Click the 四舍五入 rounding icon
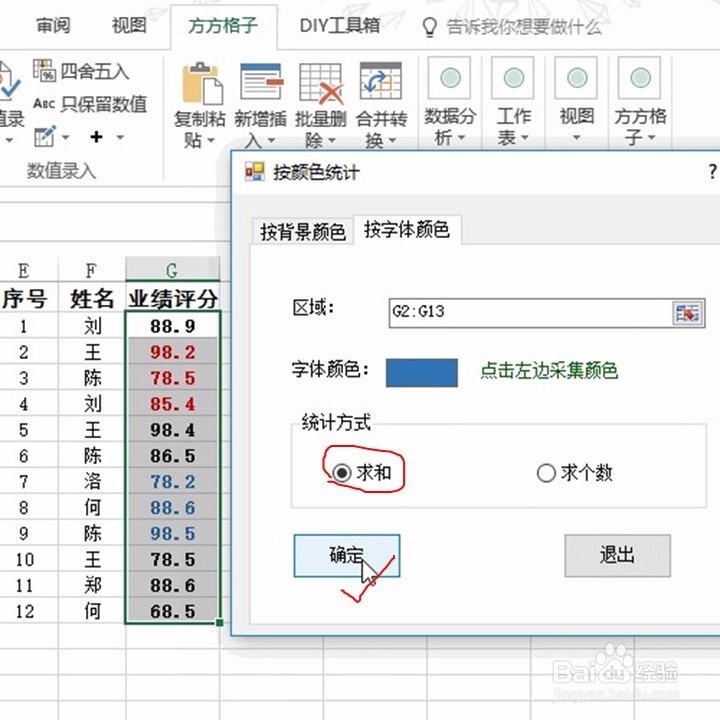The height and width of the screenshot is (720, 720). click(45, 71)
